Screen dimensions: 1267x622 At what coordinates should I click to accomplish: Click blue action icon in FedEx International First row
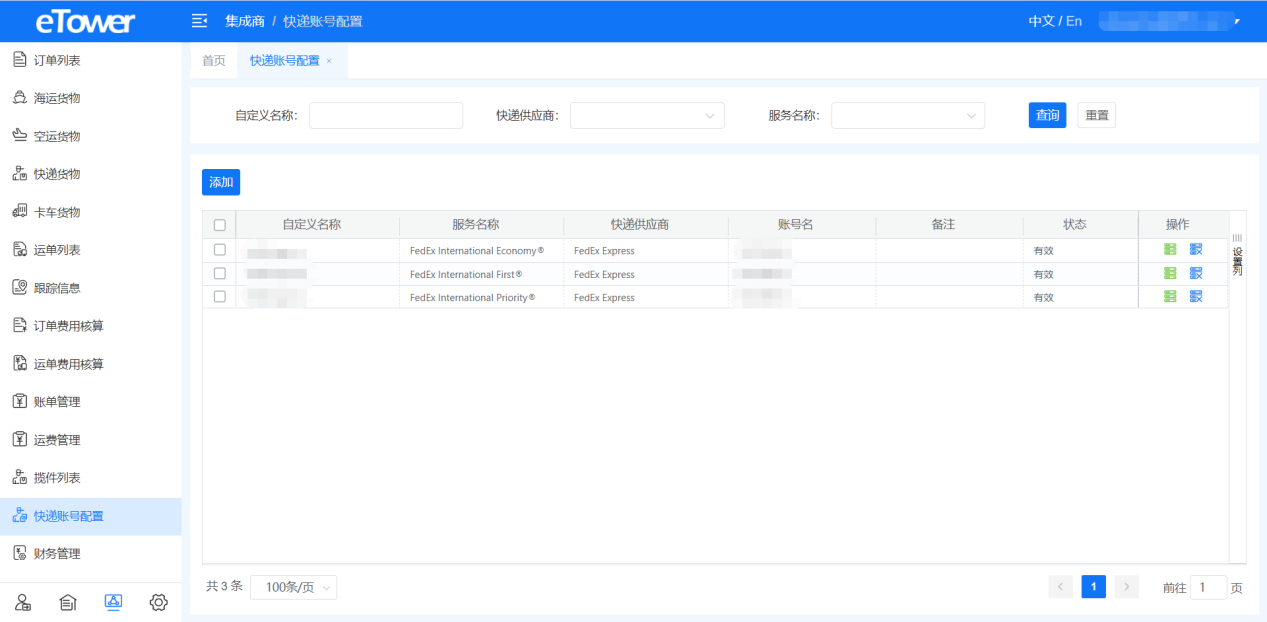(x=1196, y=273)
